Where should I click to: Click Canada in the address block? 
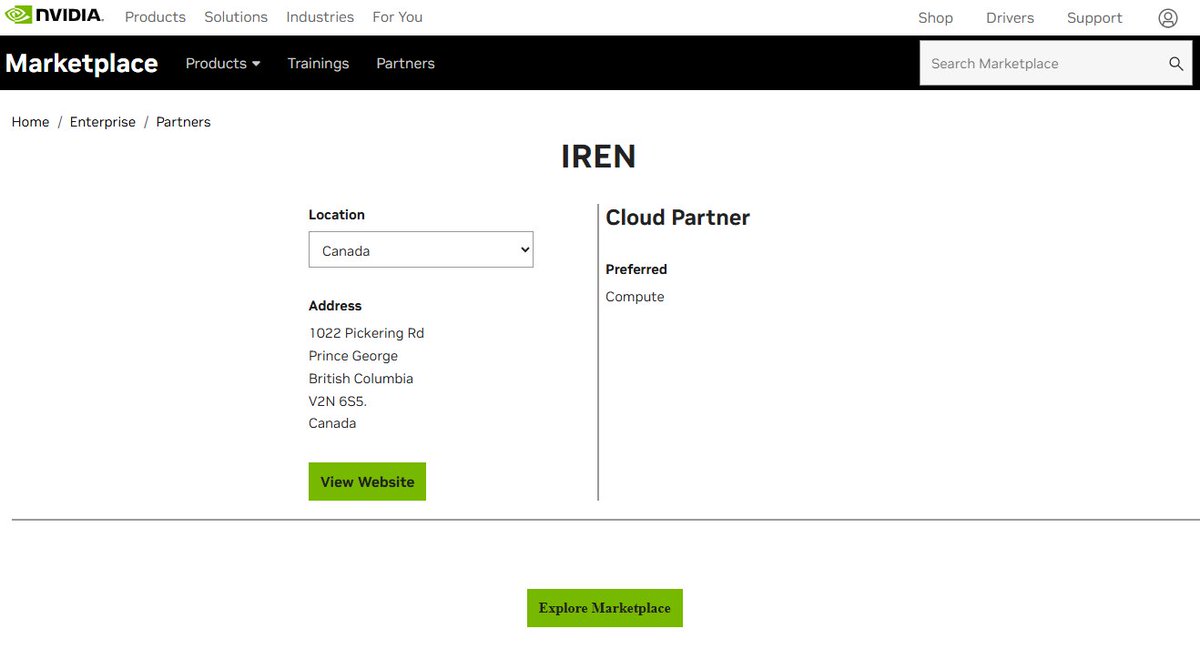[x=332, y=423]
